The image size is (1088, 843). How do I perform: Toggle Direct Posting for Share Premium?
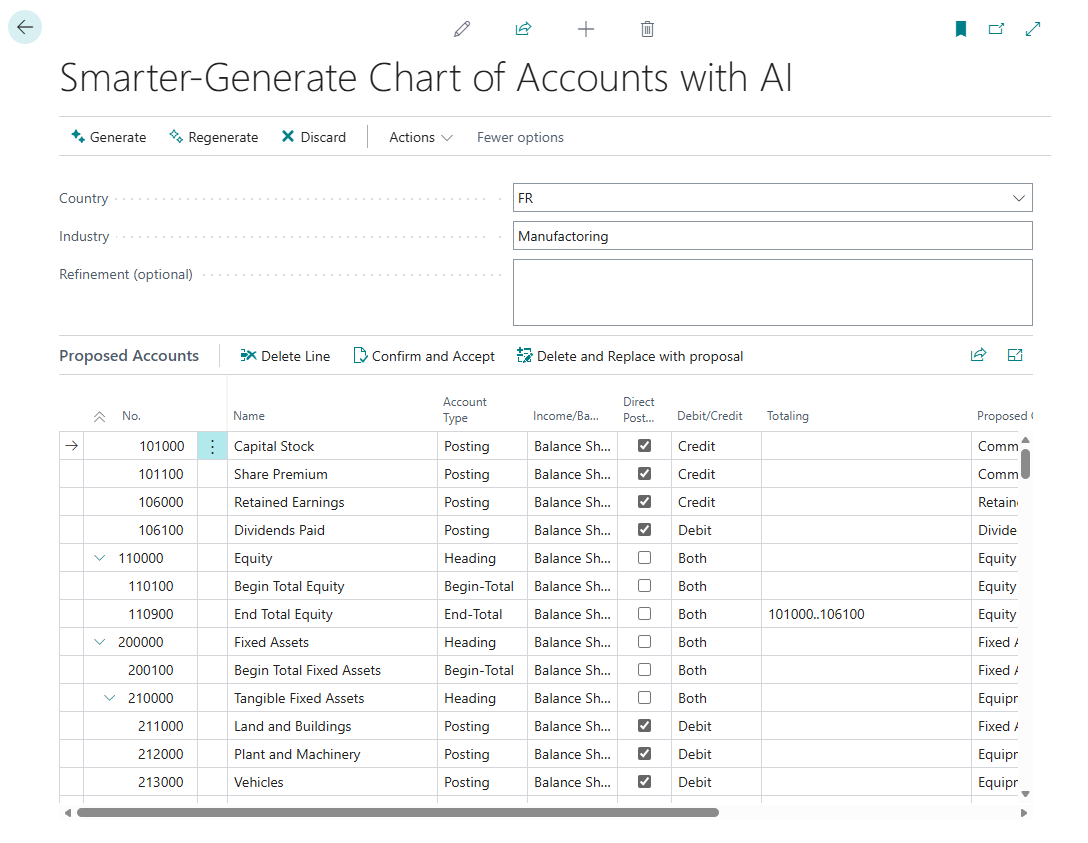pyautogui.click(x=645, y=473)
